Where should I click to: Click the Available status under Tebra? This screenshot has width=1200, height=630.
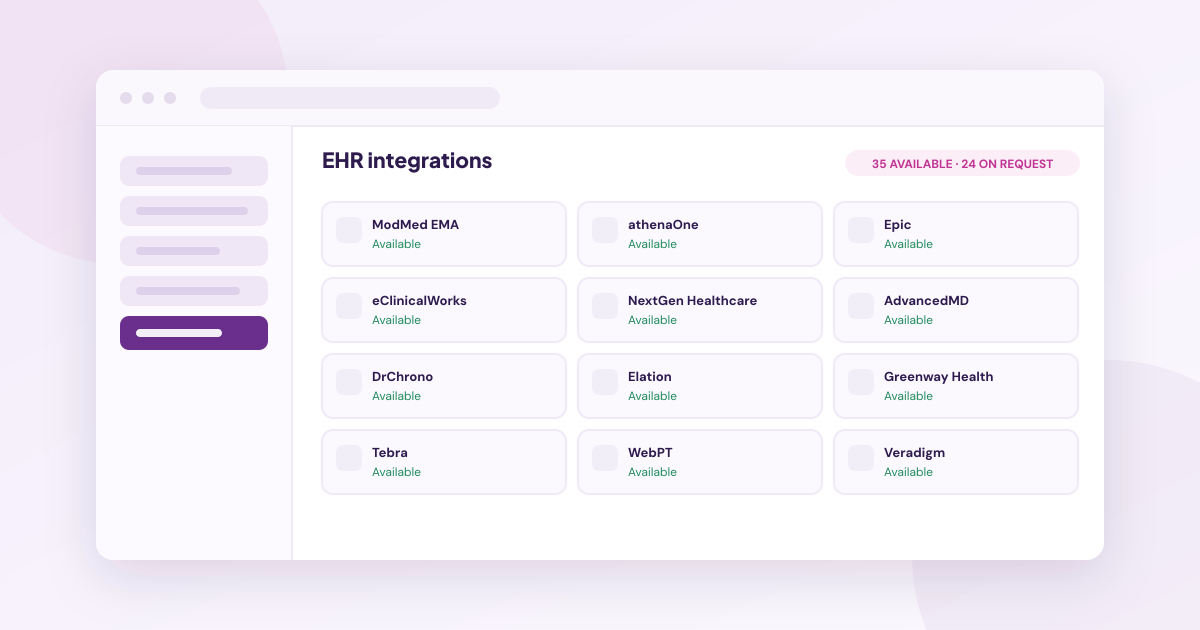[396, 472]
